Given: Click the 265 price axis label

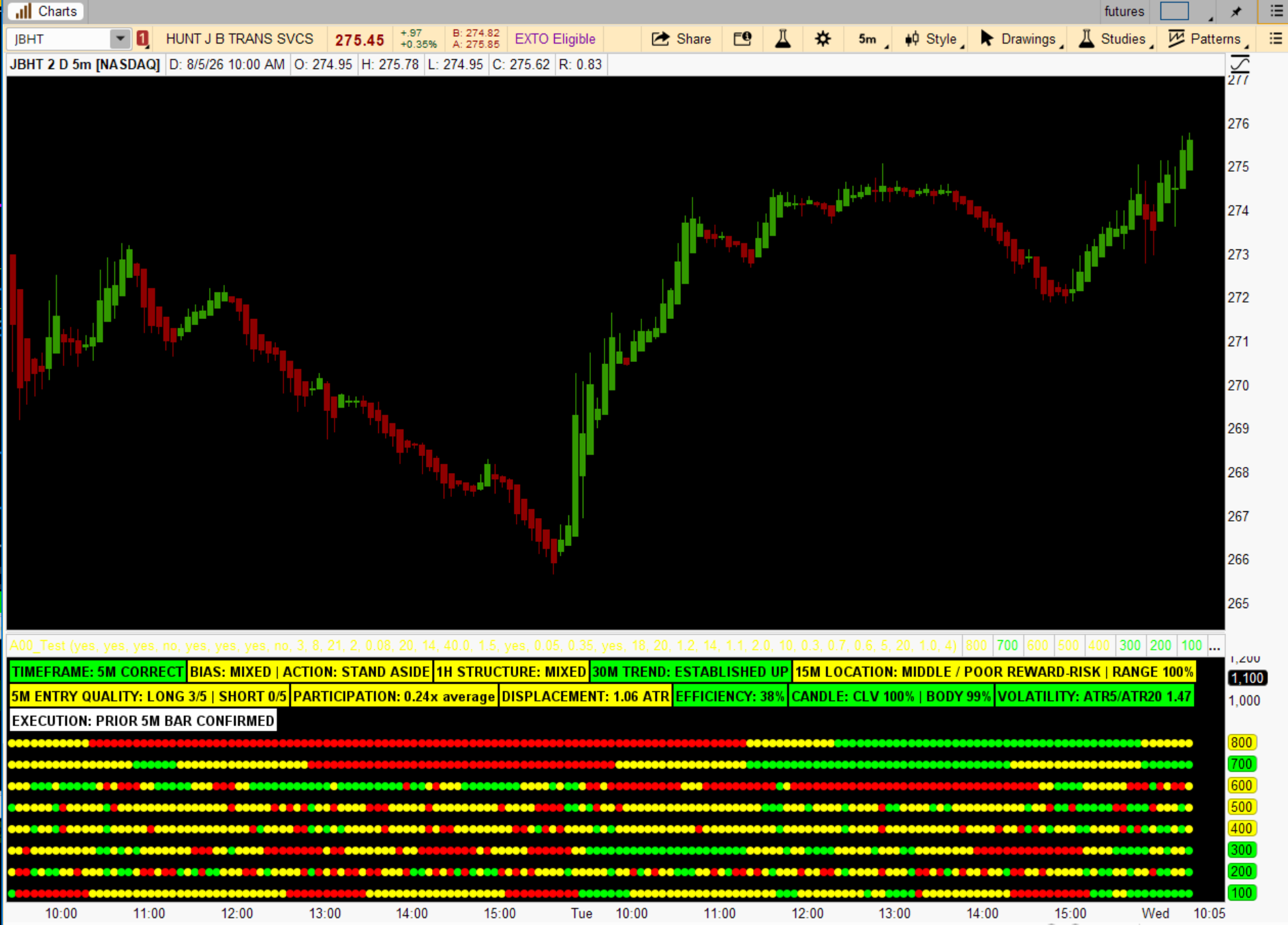Looking at the screenshot, I should (1238, 604).
